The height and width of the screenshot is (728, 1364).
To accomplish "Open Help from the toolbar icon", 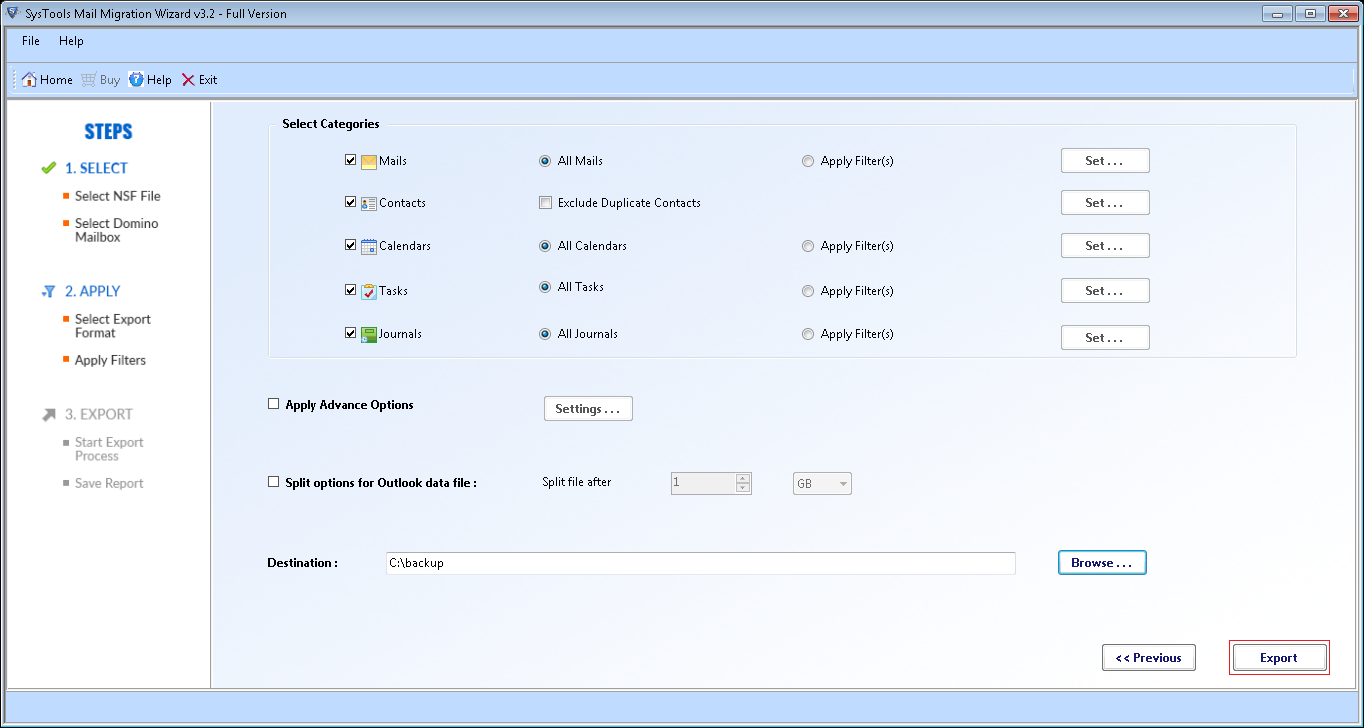I will 136,80.
